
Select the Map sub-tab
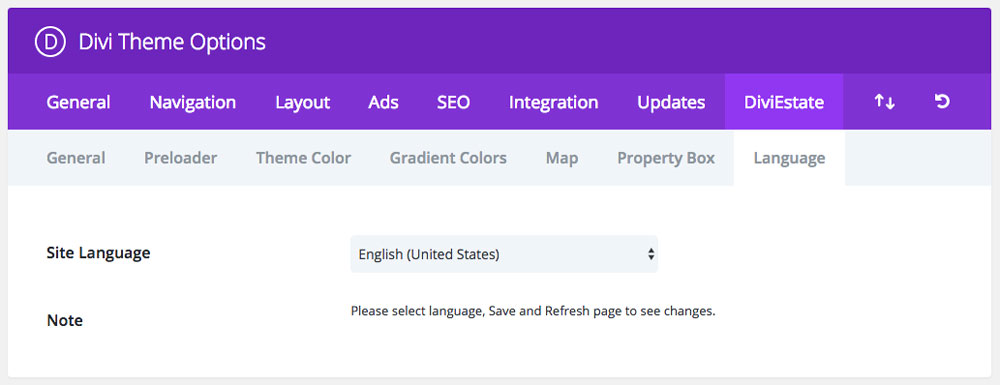click(x=562, y=158)
